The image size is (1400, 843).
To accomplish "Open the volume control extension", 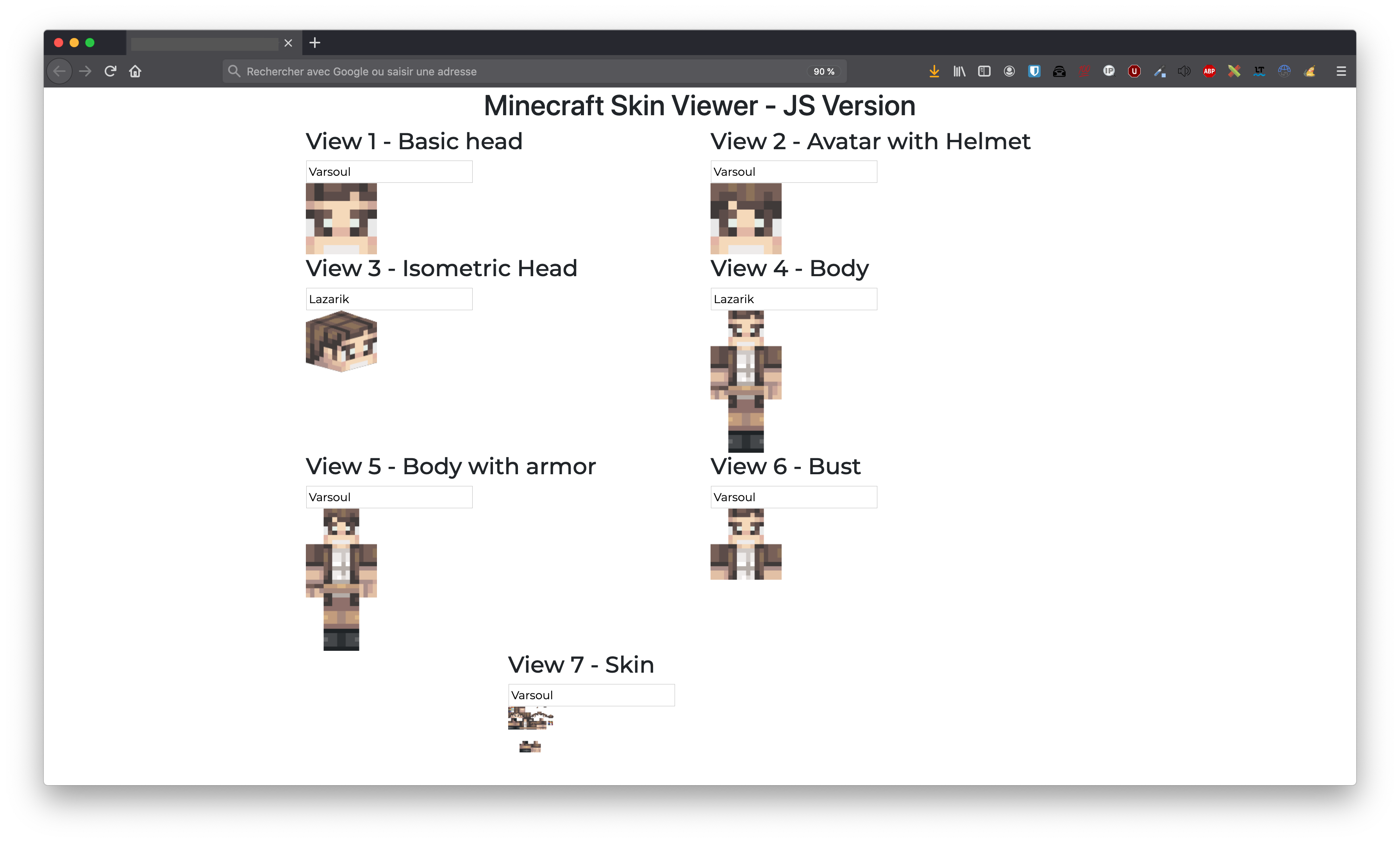I will [1184, 71].
